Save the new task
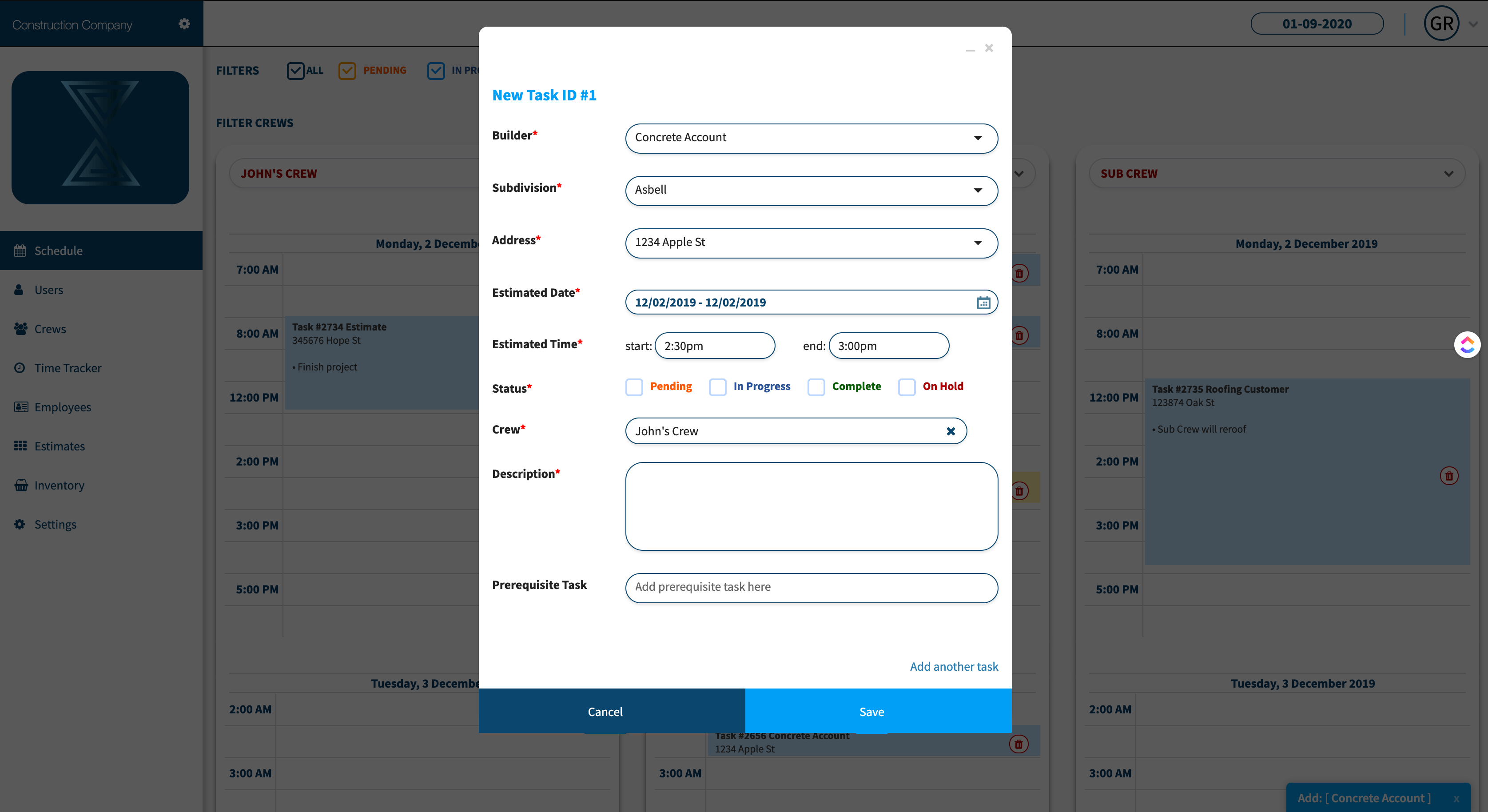 [x=878, y=711]
